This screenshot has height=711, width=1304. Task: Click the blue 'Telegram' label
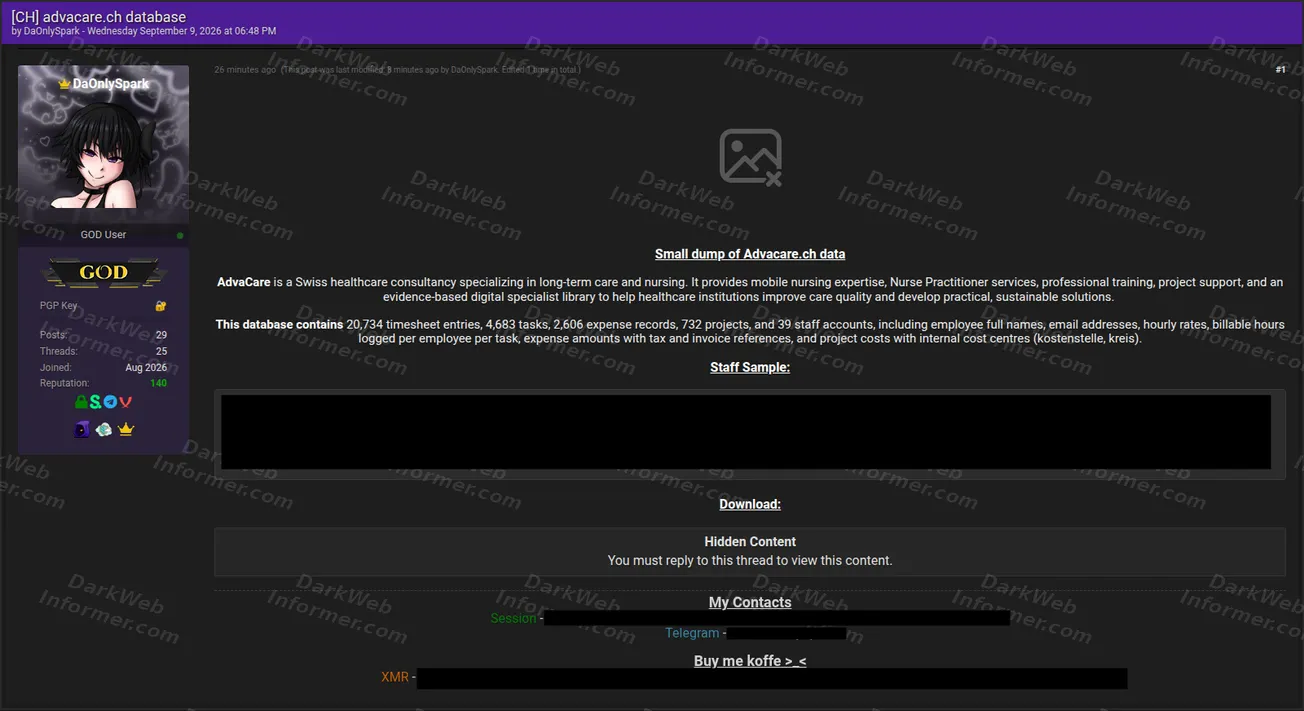point(692,633)
